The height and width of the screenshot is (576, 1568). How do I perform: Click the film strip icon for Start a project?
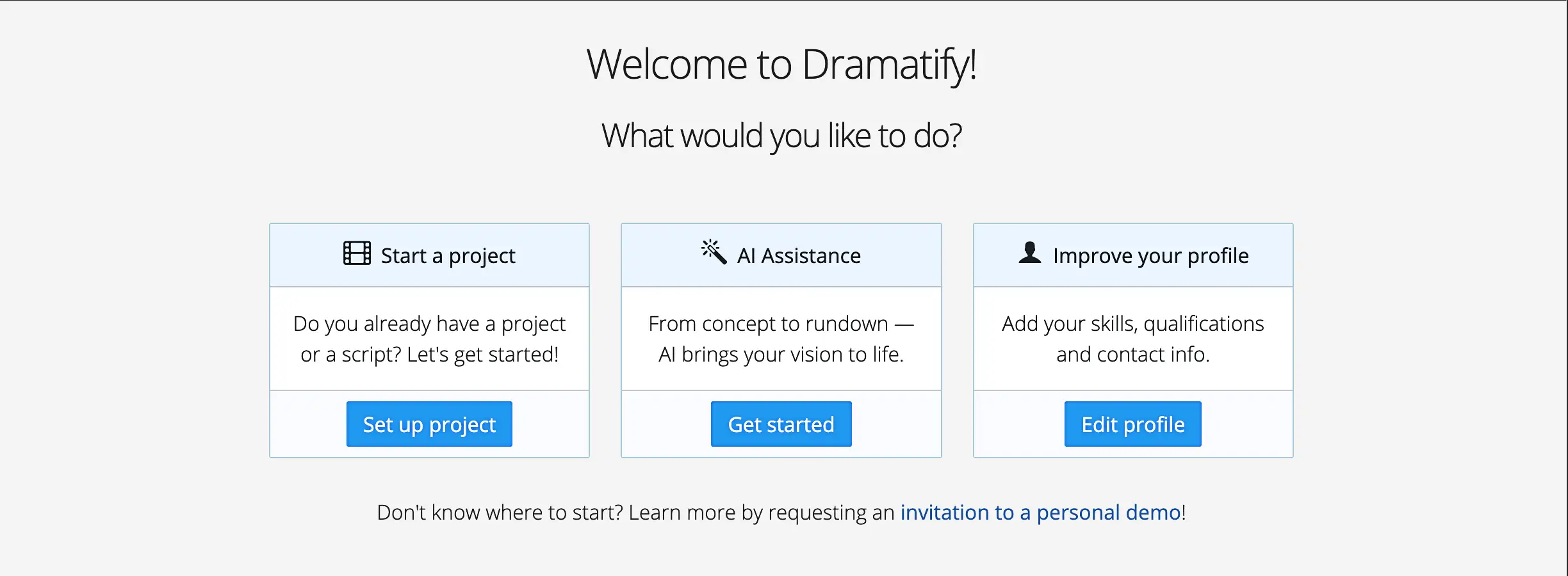[x=357, y=253]
